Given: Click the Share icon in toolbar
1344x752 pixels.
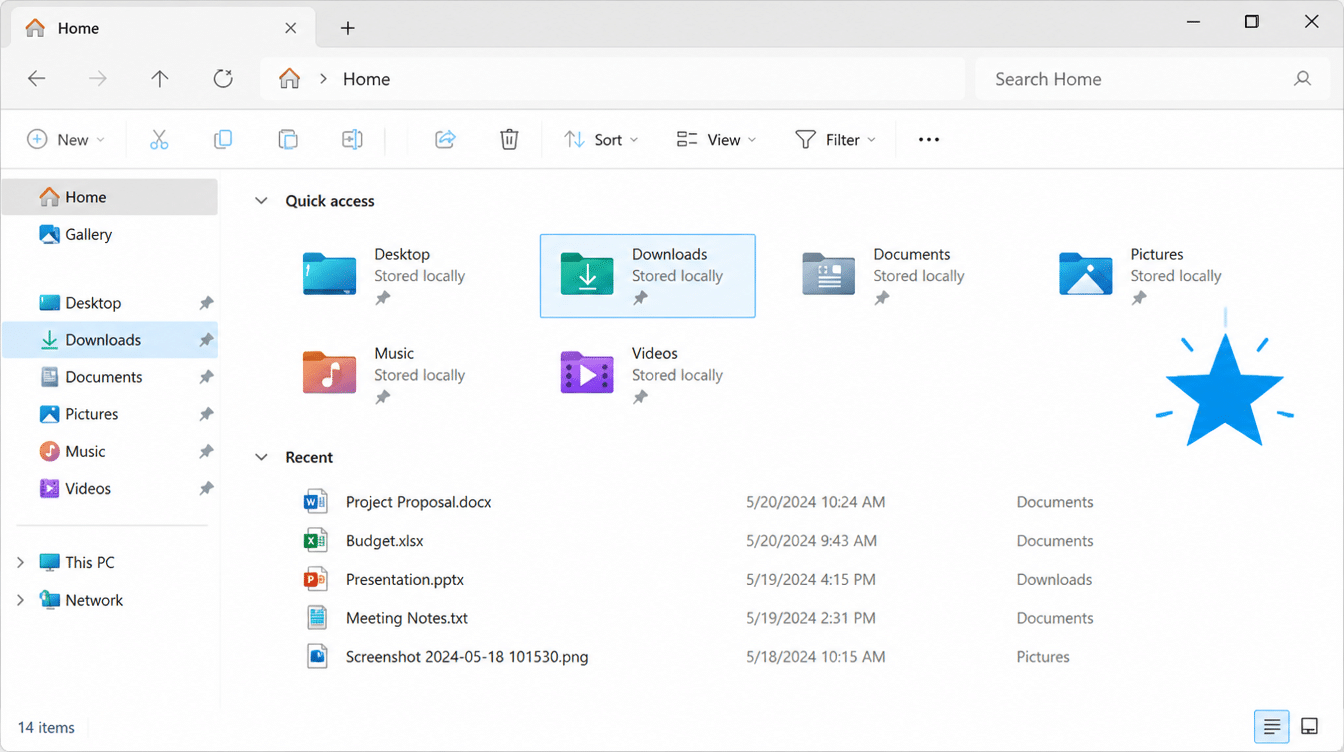Looking at the screenshot, I should pos(445,140).
